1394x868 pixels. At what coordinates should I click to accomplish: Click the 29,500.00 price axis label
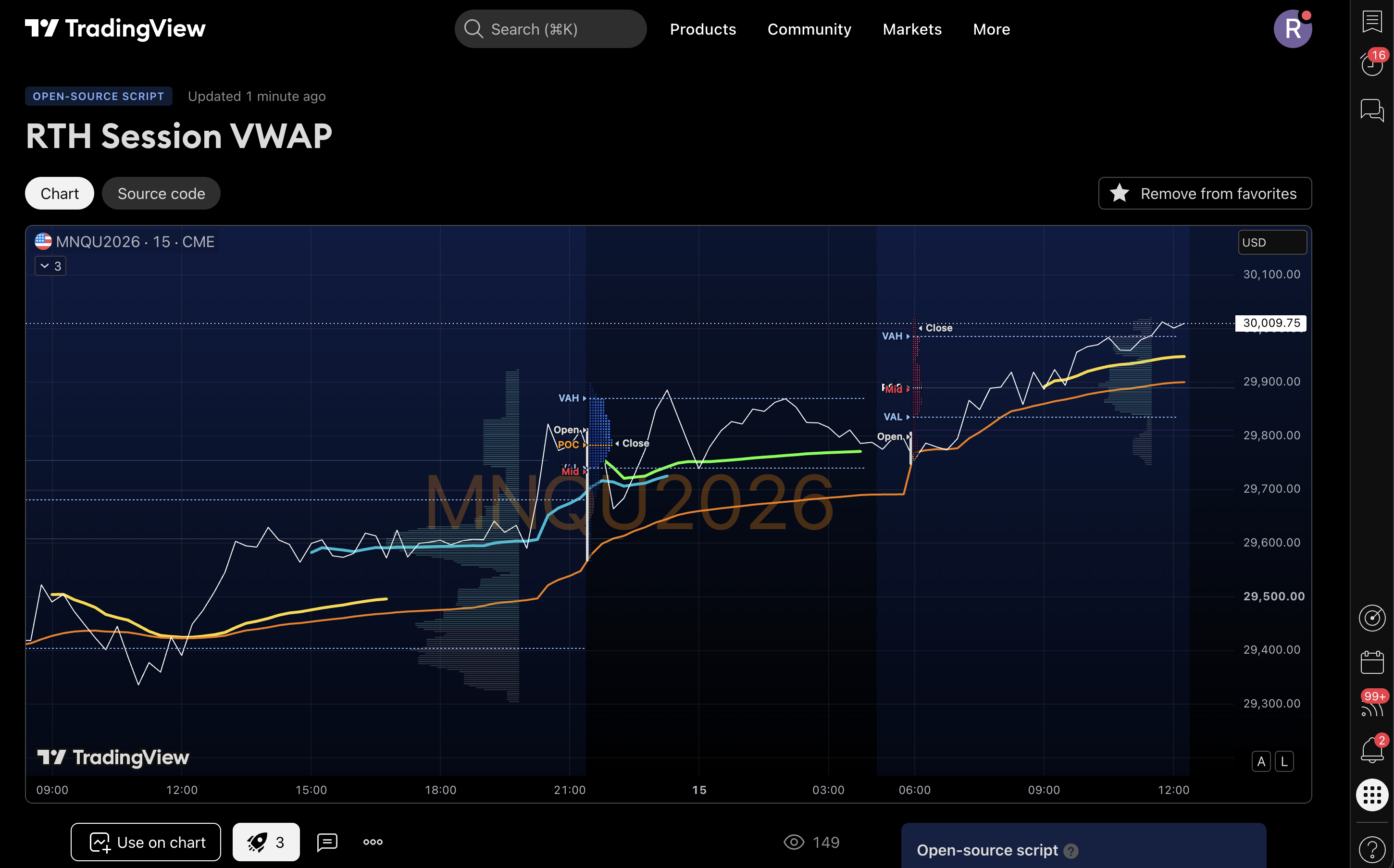1273,596
